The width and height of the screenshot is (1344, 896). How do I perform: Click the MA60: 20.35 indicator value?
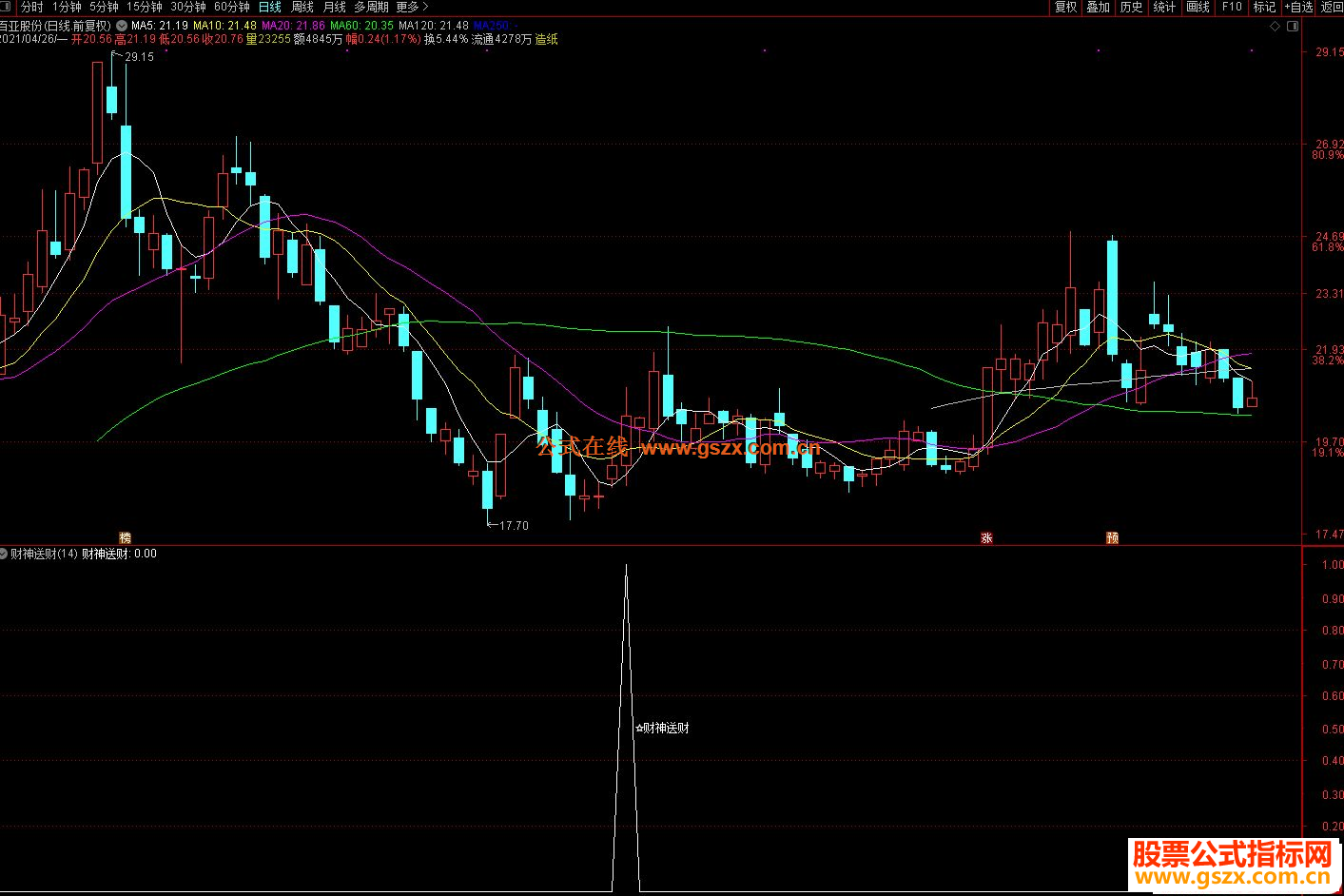pos(361,26)
